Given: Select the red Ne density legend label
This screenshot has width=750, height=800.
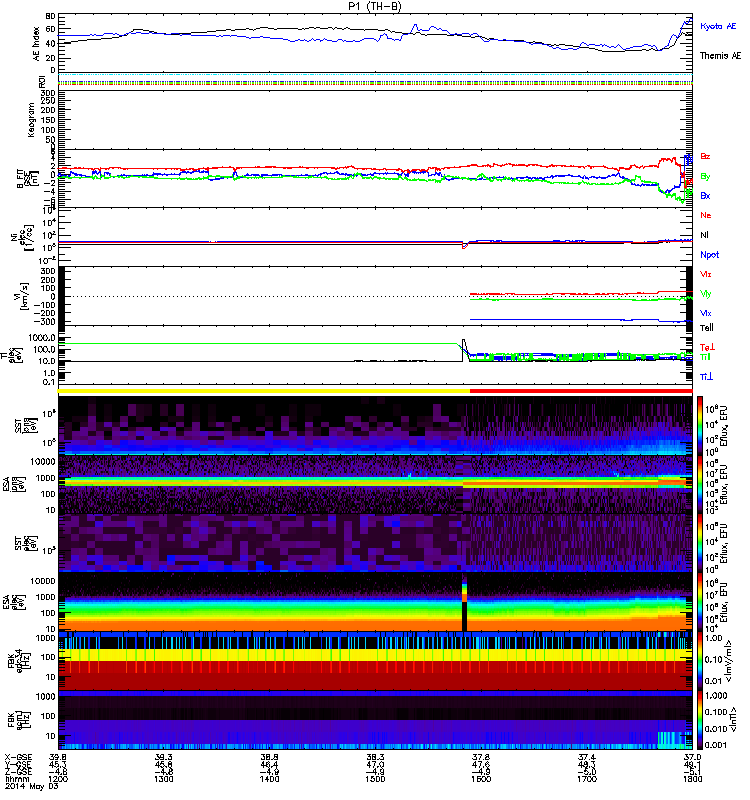Looking at the screenshot, I should pos(705,215).
